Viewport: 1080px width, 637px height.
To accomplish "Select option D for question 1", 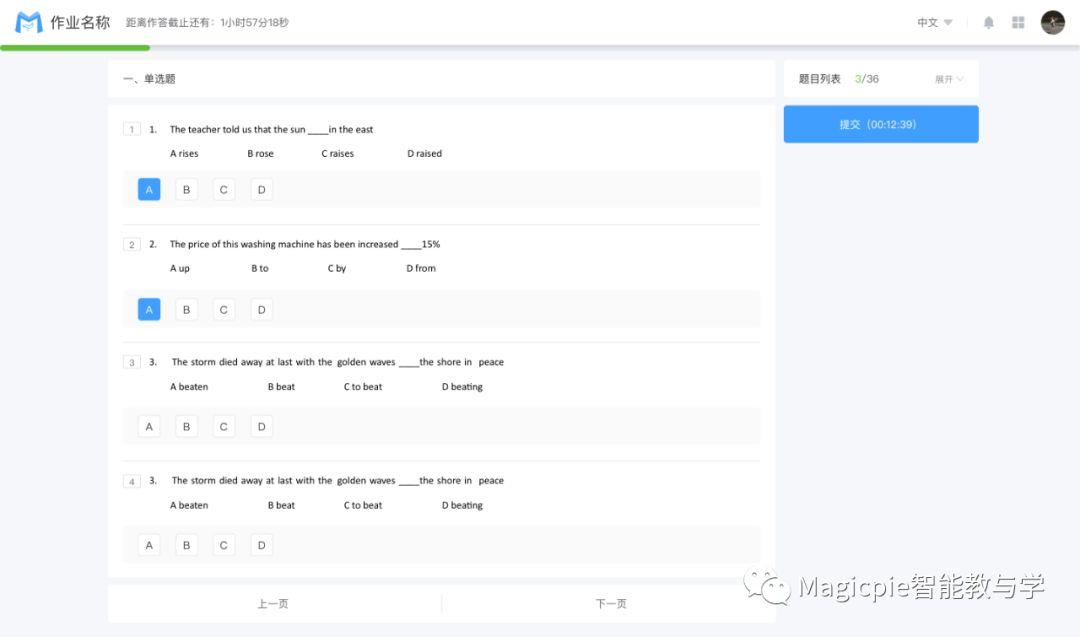I will [x=261, y=189].
